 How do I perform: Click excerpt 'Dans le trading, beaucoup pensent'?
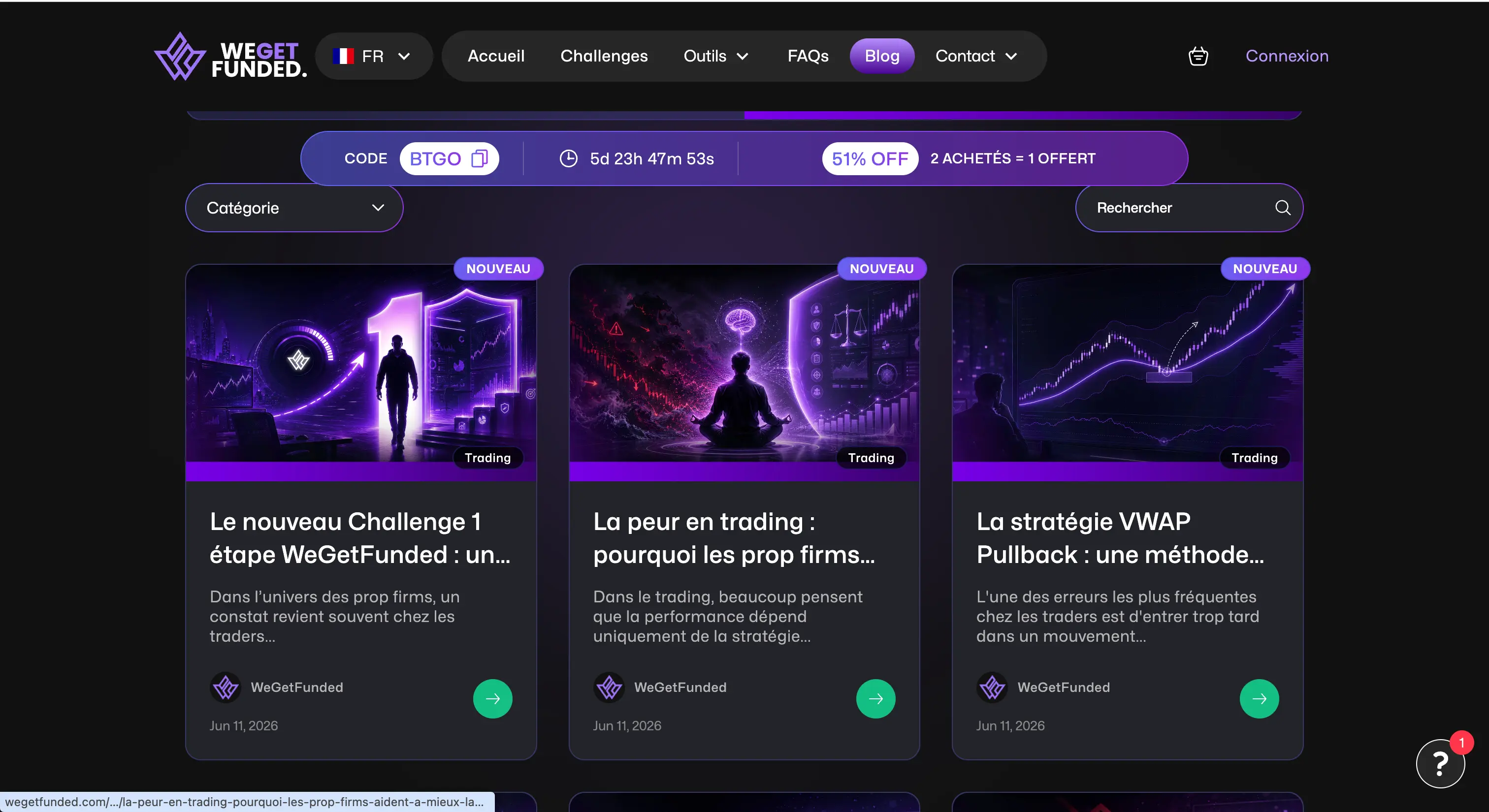[x=728, y=616]
